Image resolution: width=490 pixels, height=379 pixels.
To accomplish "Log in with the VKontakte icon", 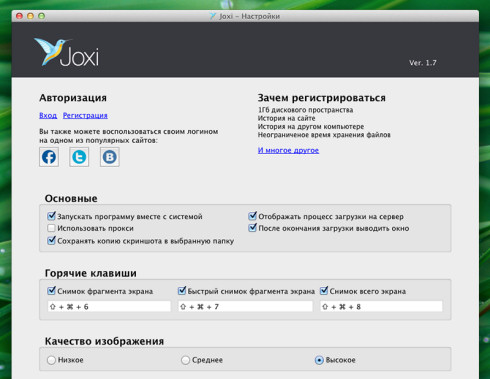I will (x=110, y=157).
